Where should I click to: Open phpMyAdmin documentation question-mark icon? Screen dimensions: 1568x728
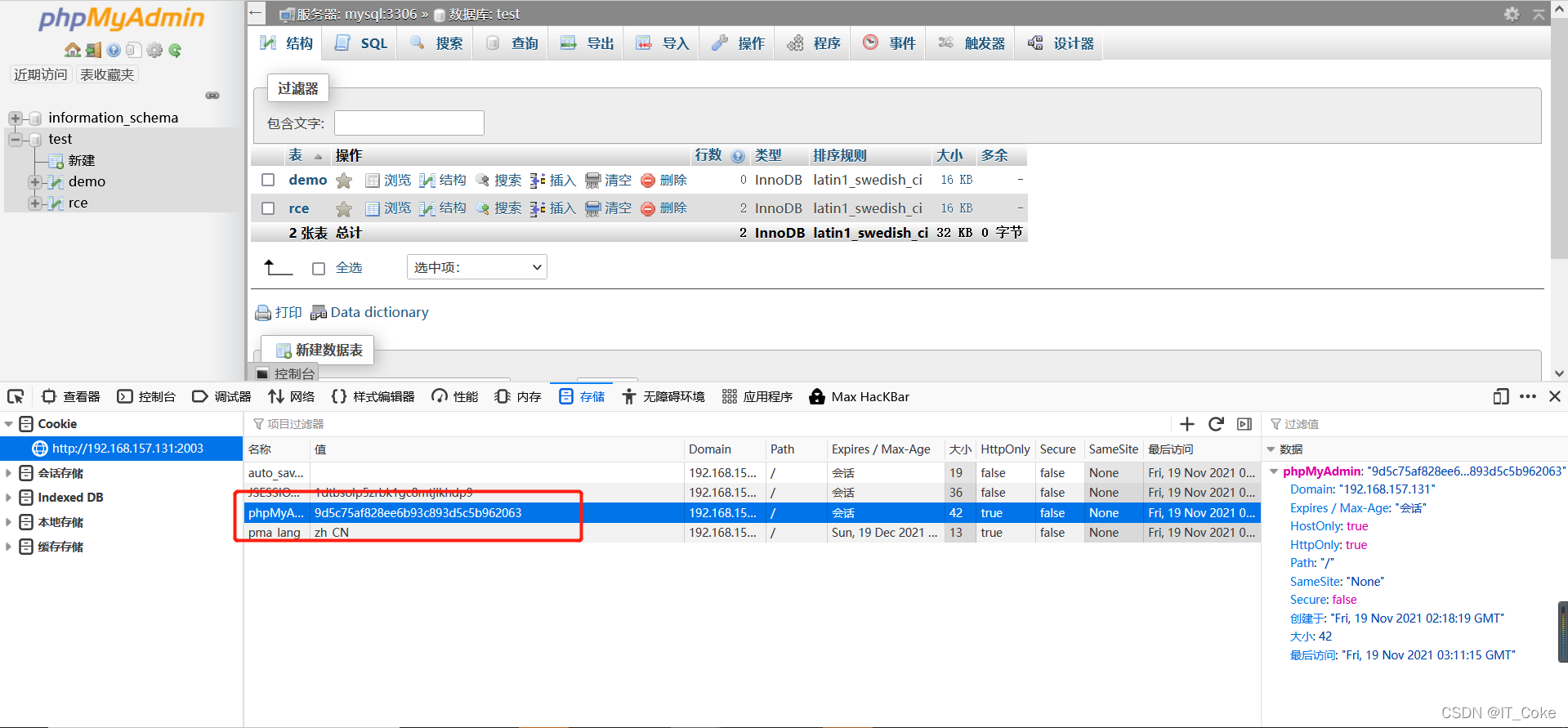coord(114,50)
